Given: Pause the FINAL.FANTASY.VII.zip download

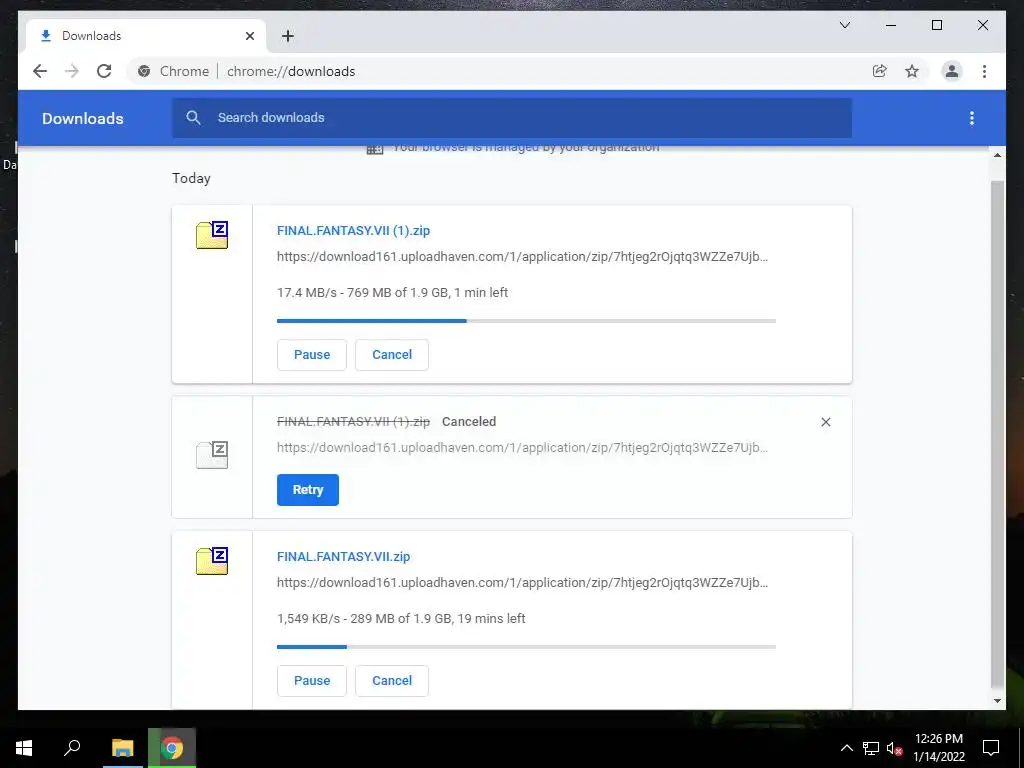Looking at the screenshot, I should 312,680.
